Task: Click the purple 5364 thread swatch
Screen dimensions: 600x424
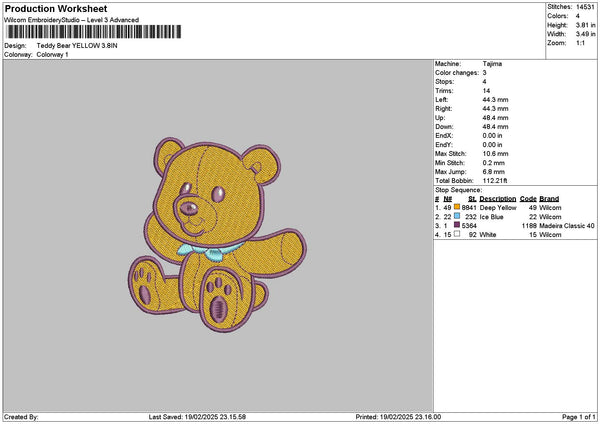Action: pyautogui.click(x=457, y=226)
